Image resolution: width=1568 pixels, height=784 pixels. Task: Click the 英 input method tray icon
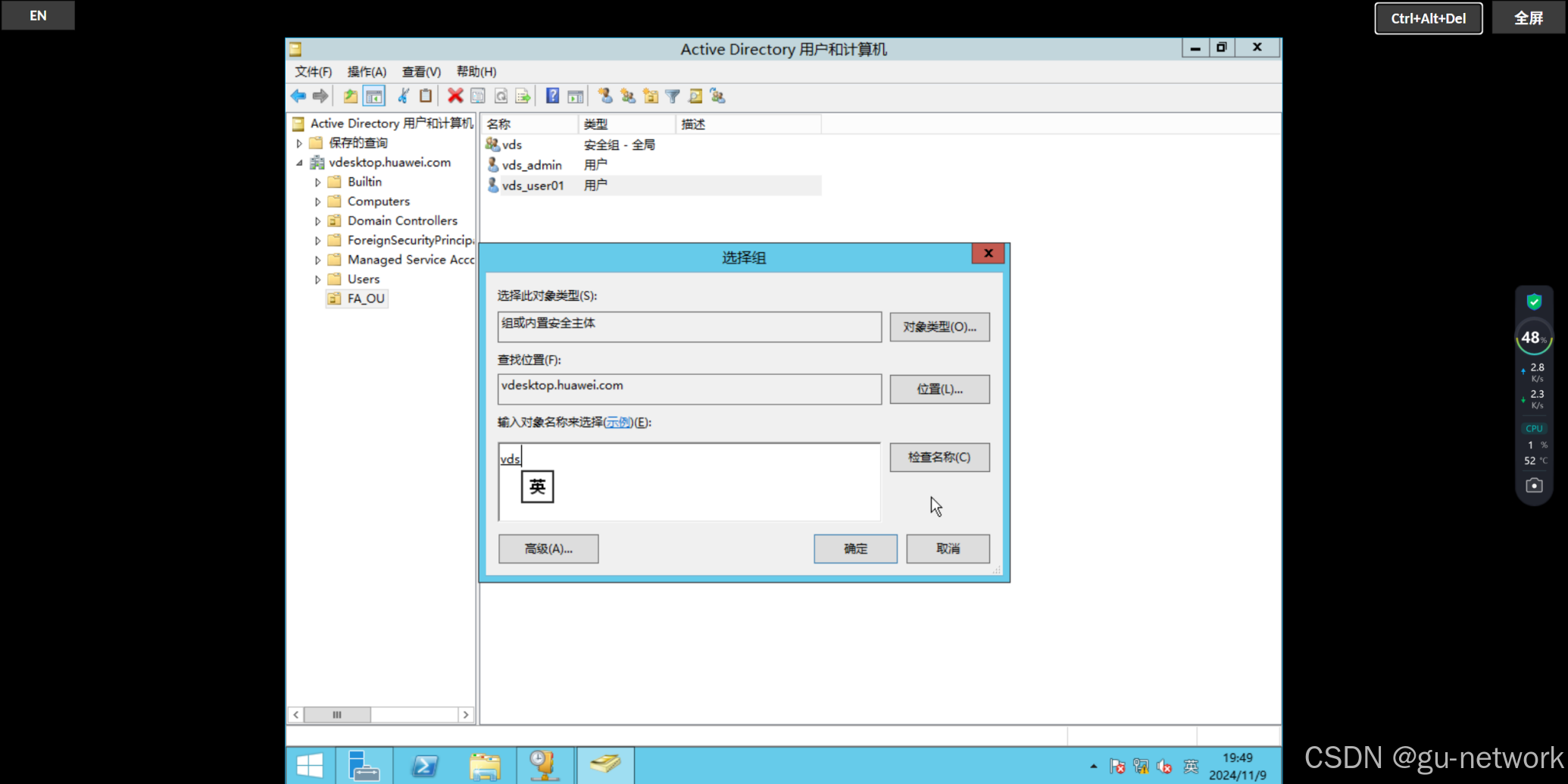pyautogui.click(x=1191, y=767)
